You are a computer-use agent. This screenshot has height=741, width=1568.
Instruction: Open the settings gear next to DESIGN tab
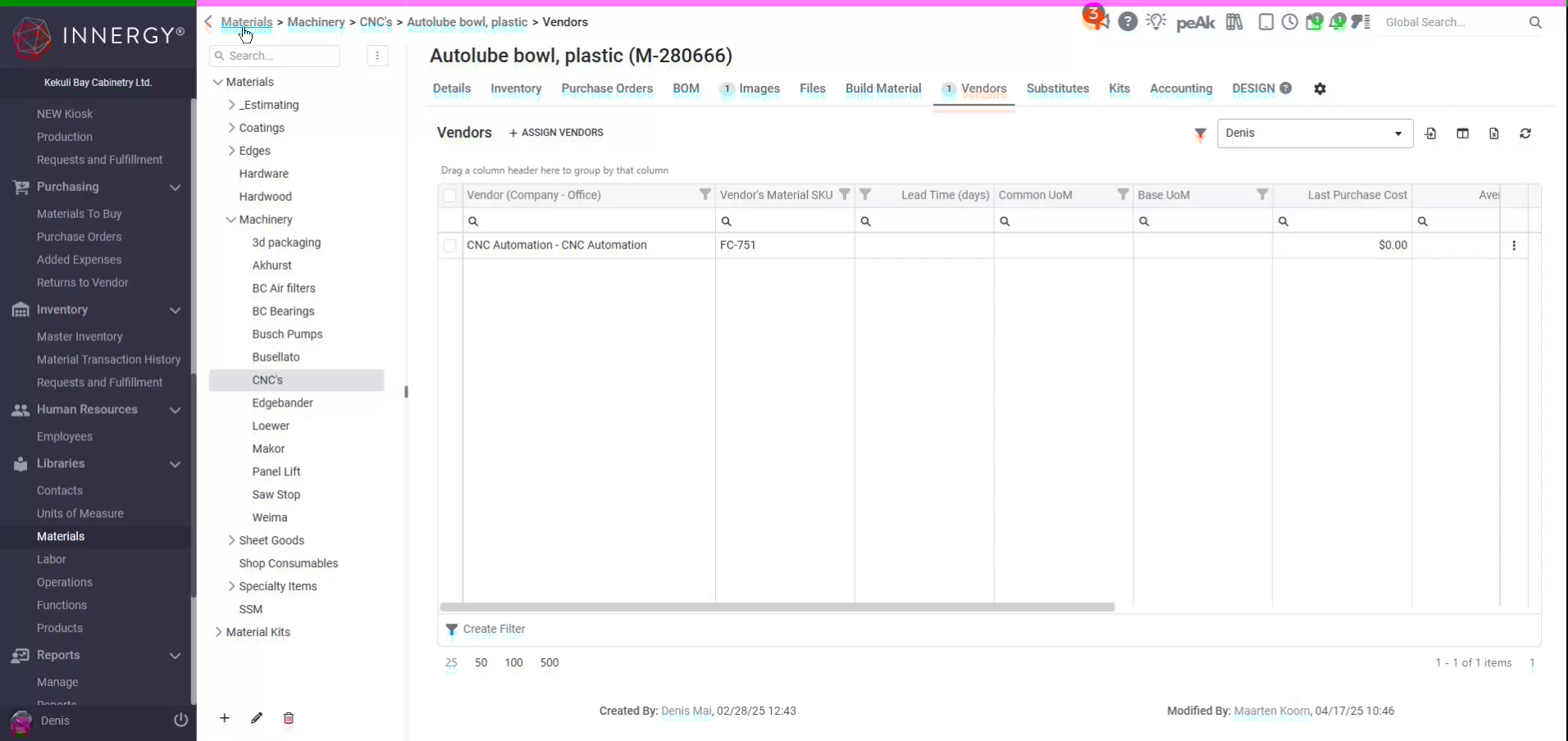coord(1320,89)
